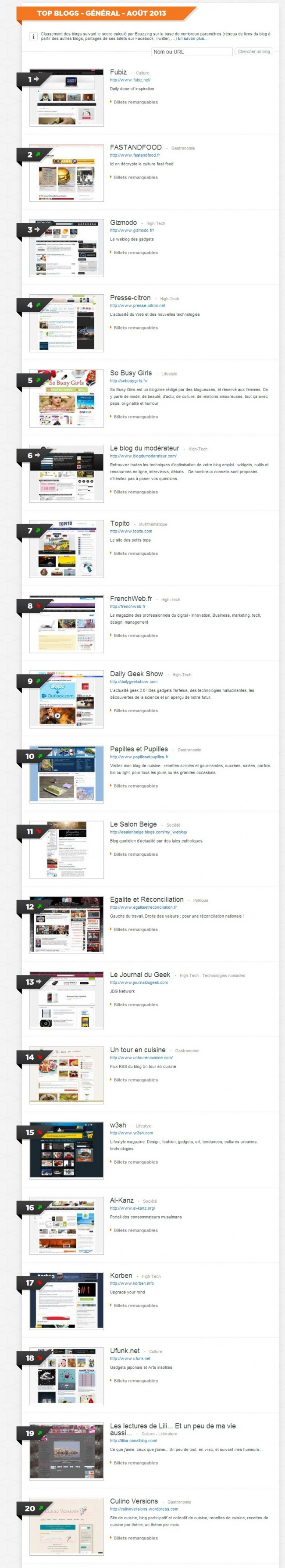Expand 'Billets remarquables' under Le blog du modérateur
285x1568 pixels.
[135, 492]
